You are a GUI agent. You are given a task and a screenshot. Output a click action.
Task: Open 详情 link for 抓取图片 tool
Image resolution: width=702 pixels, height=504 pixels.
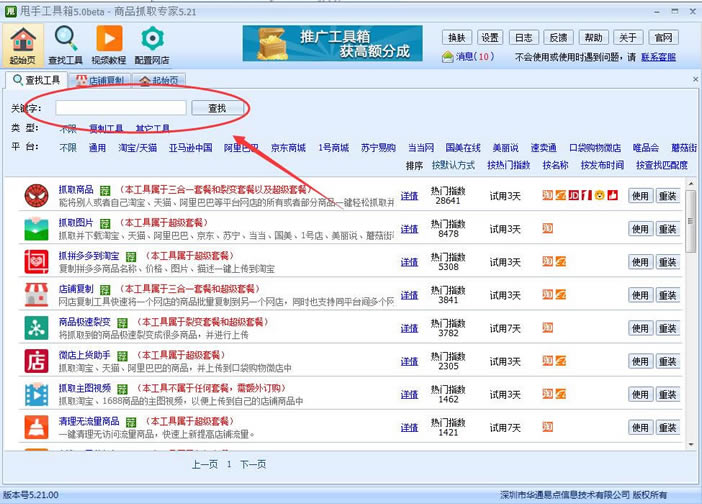click(x=410, y=229)
